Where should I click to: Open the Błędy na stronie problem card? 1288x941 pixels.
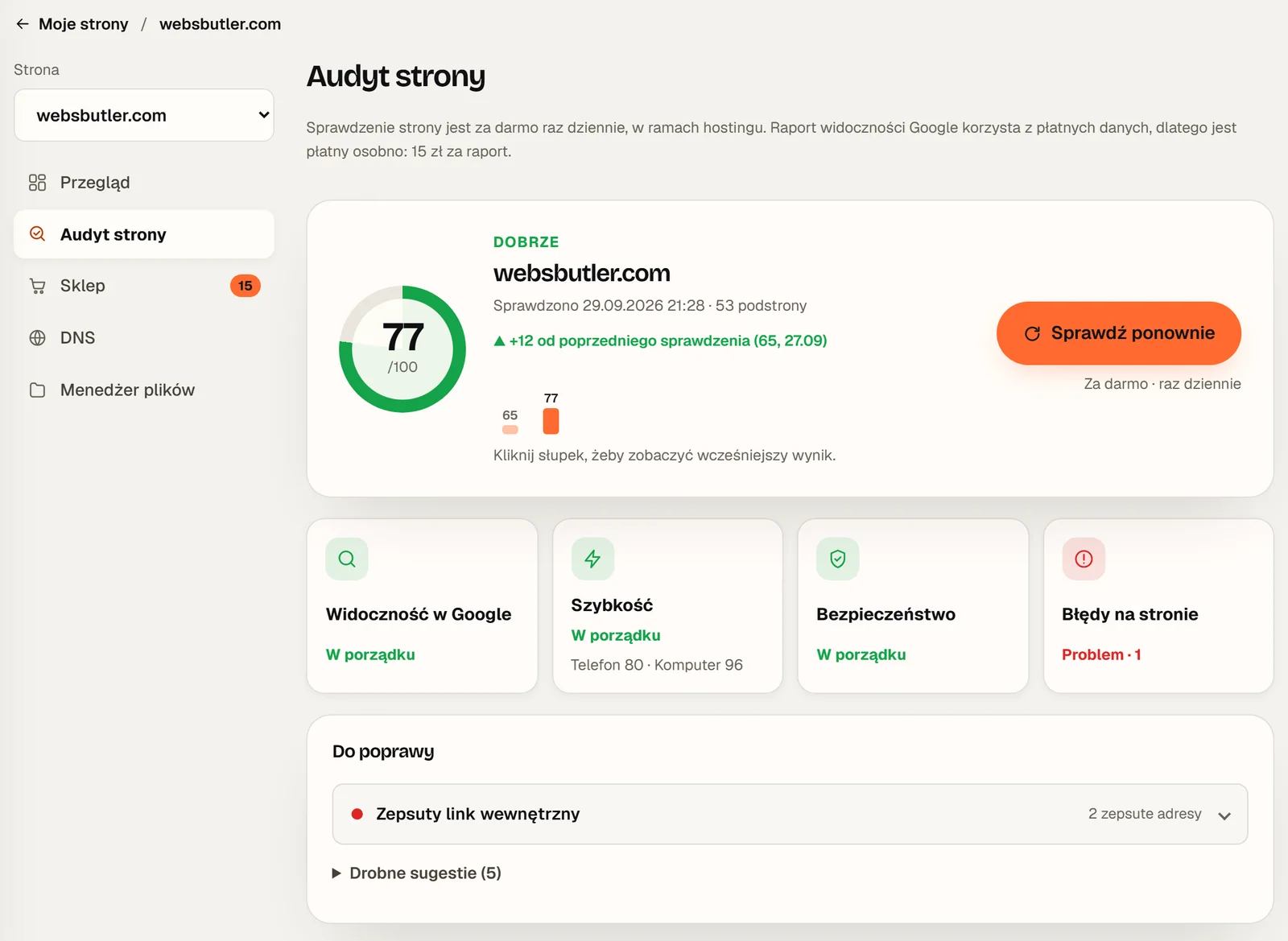coord(1158,606)
